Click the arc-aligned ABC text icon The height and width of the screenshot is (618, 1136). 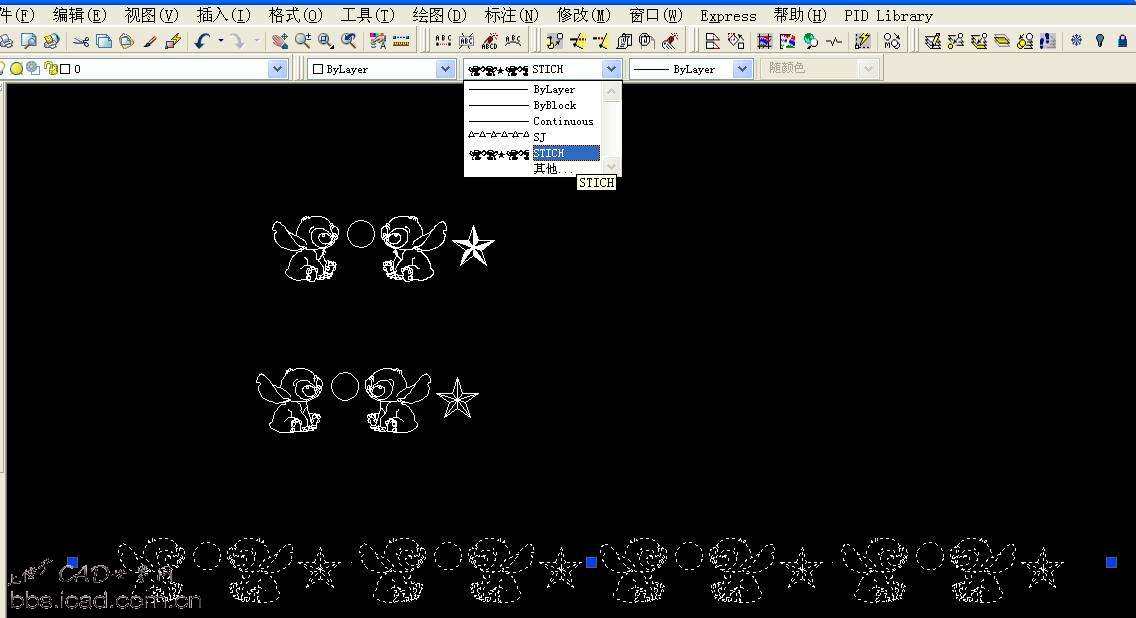coord(513,41)
